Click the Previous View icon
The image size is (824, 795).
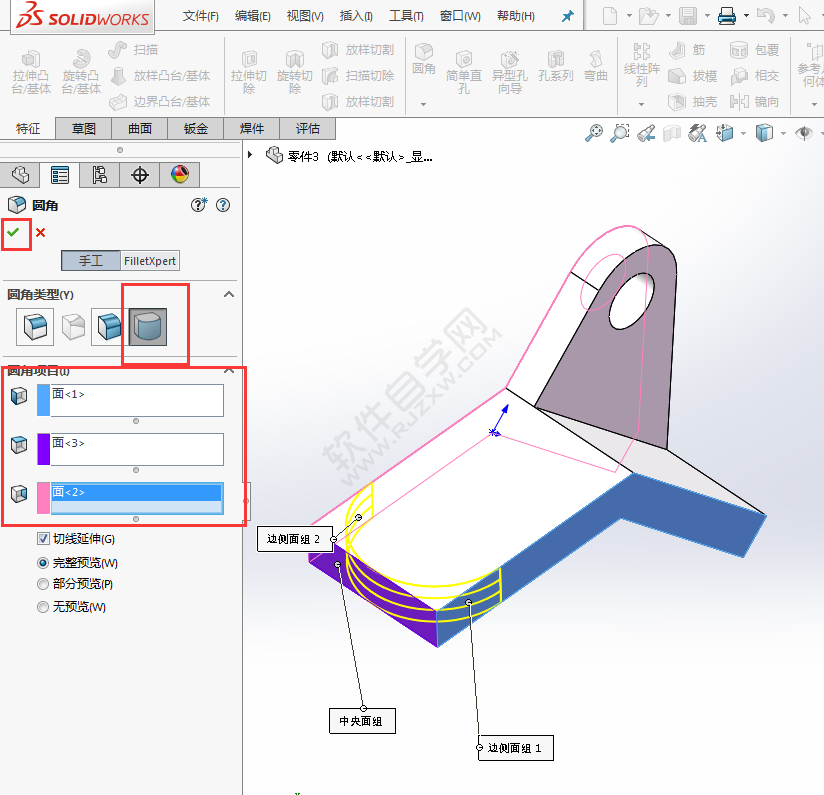click(x=646, y=133)
